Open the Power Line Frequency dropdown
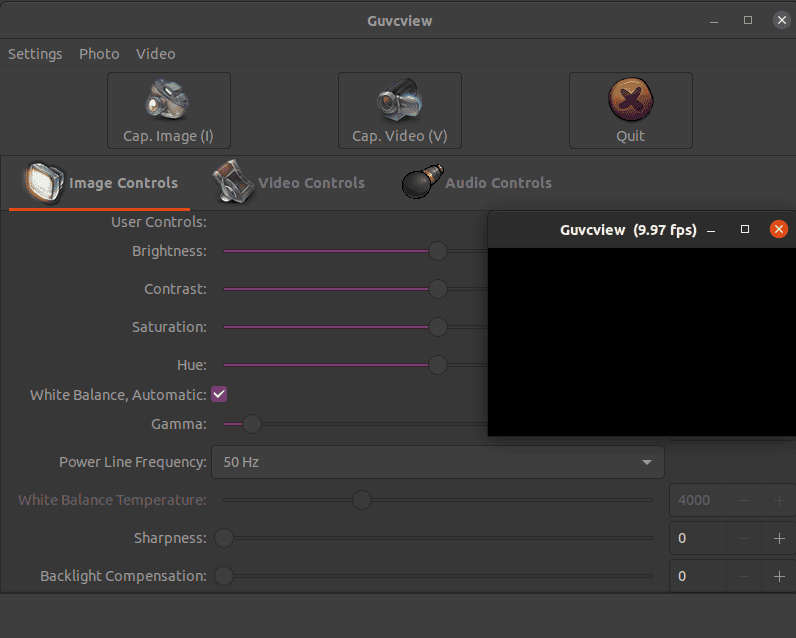The height and width of the screenshot is (638, 796). 437,462
